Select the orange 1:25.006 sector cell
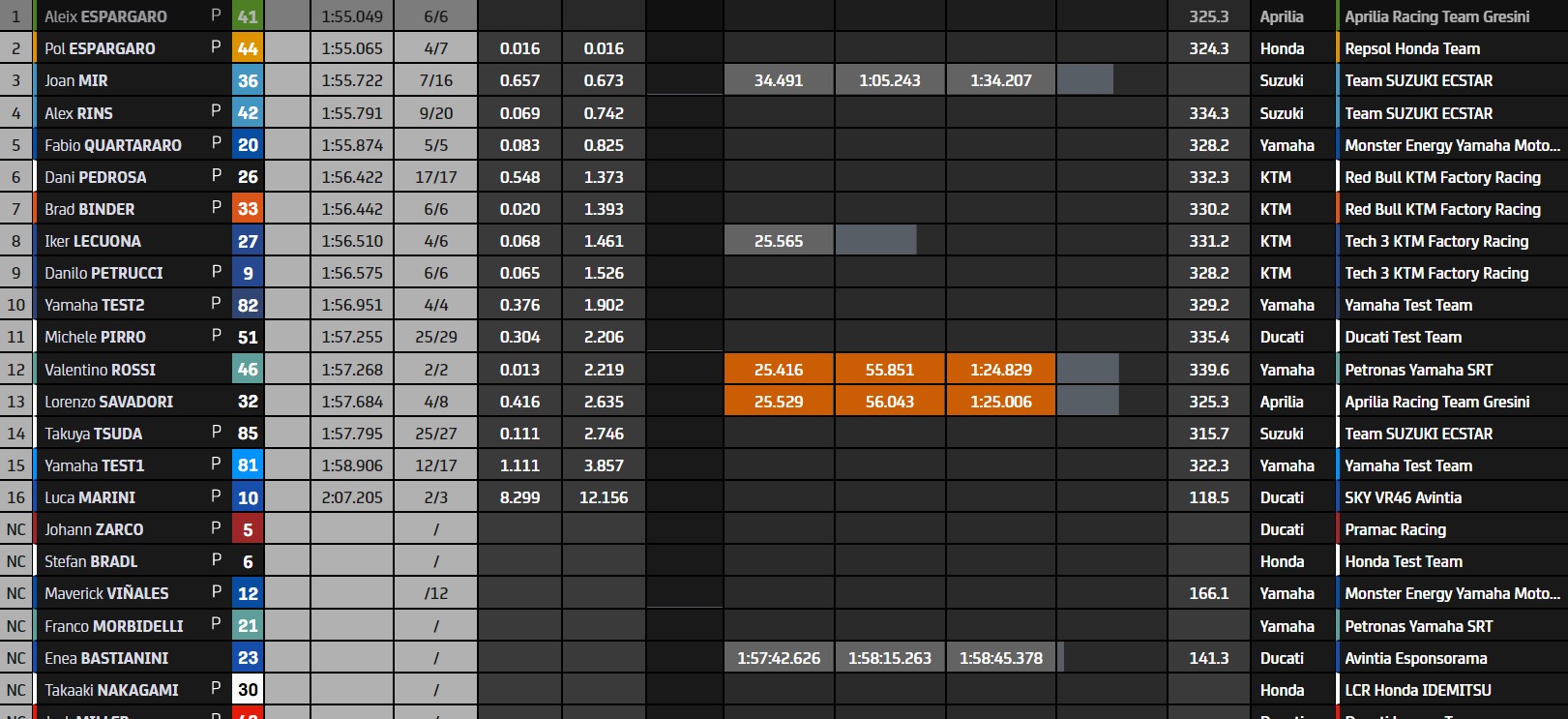This screenshot has height=719, width=1568. (1001, 402)
